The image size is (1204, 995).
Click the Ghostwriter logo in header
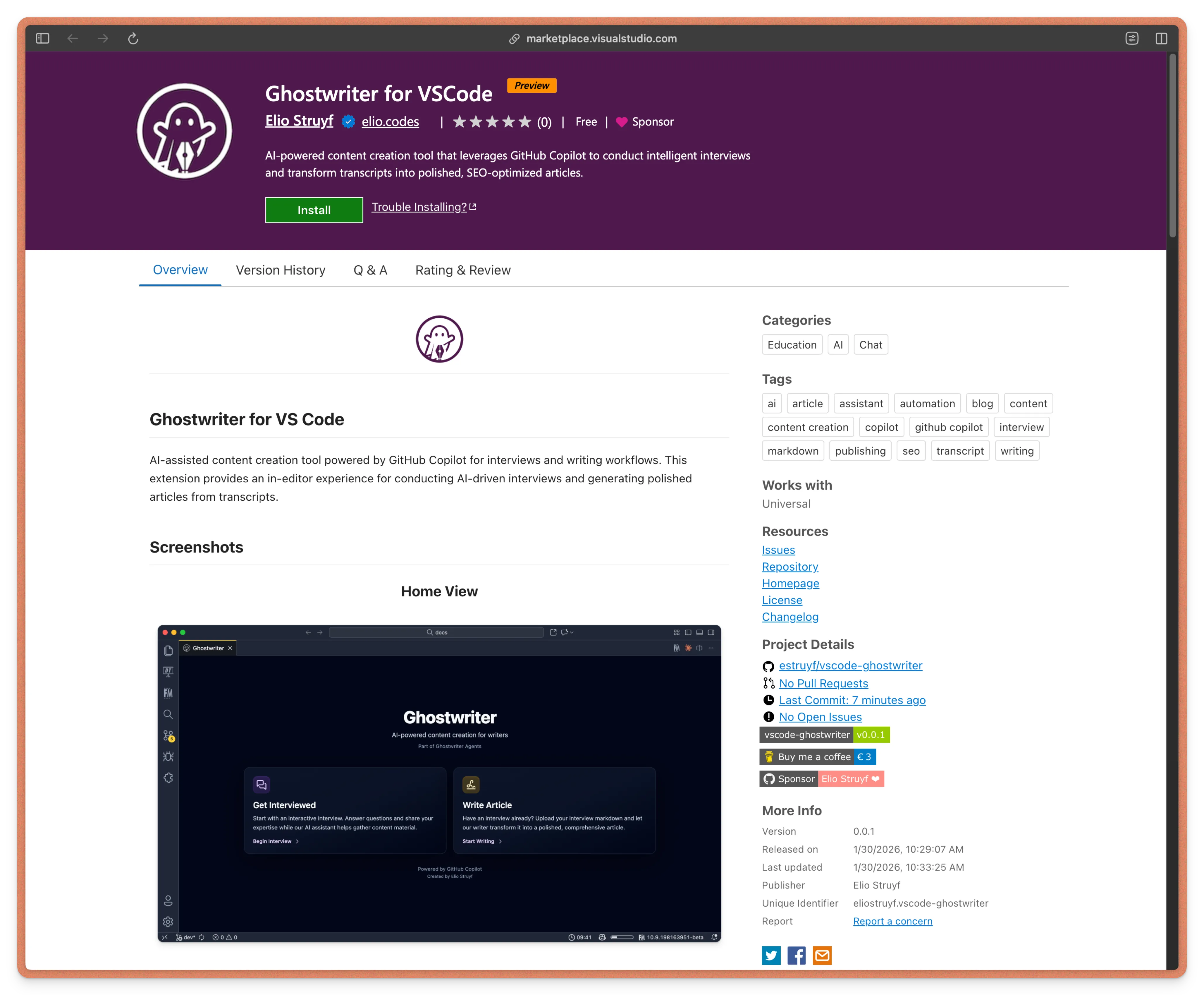(185, 131)
